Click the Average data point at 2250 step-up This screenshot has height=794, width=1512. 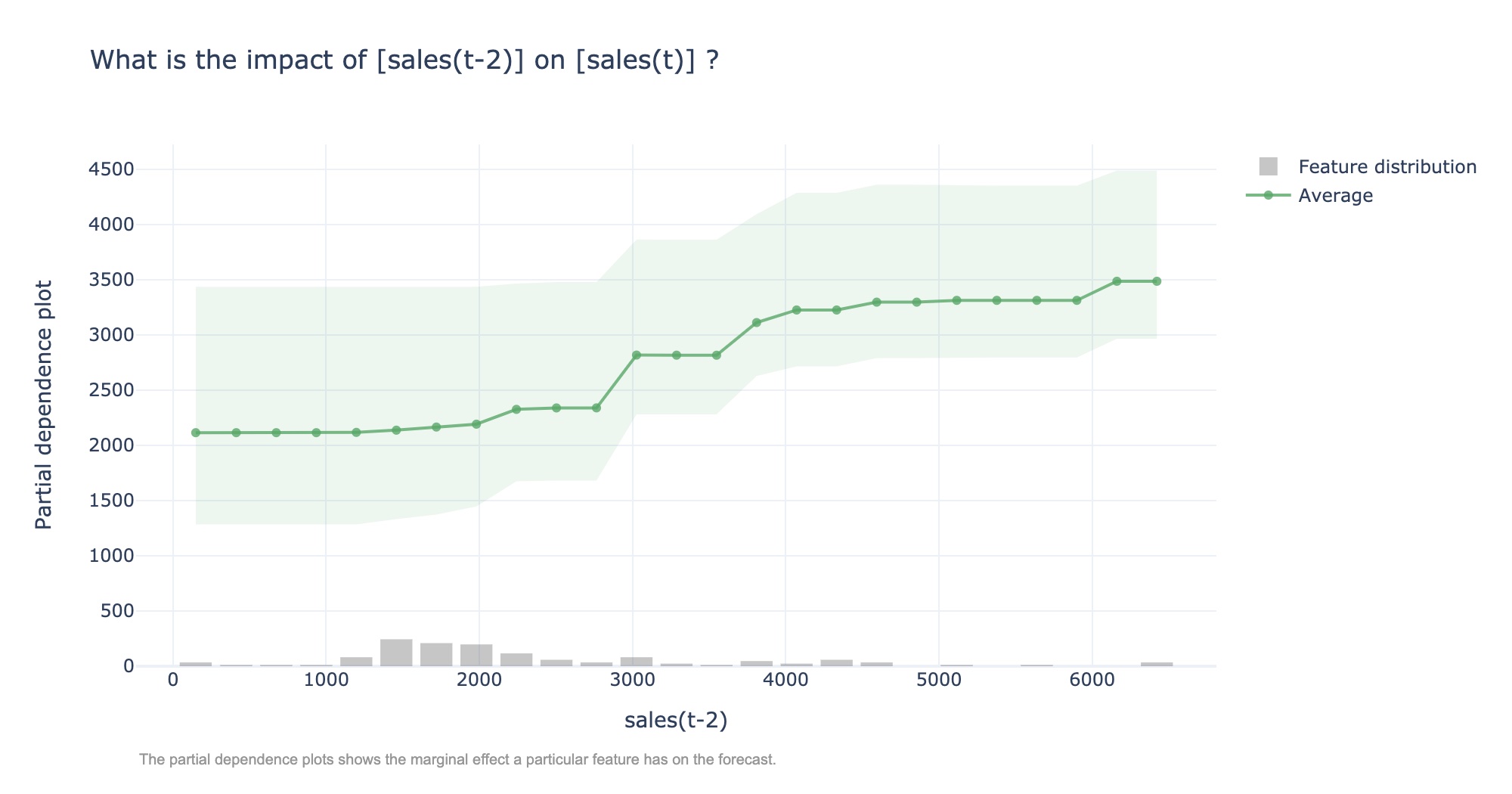(516, 409)
